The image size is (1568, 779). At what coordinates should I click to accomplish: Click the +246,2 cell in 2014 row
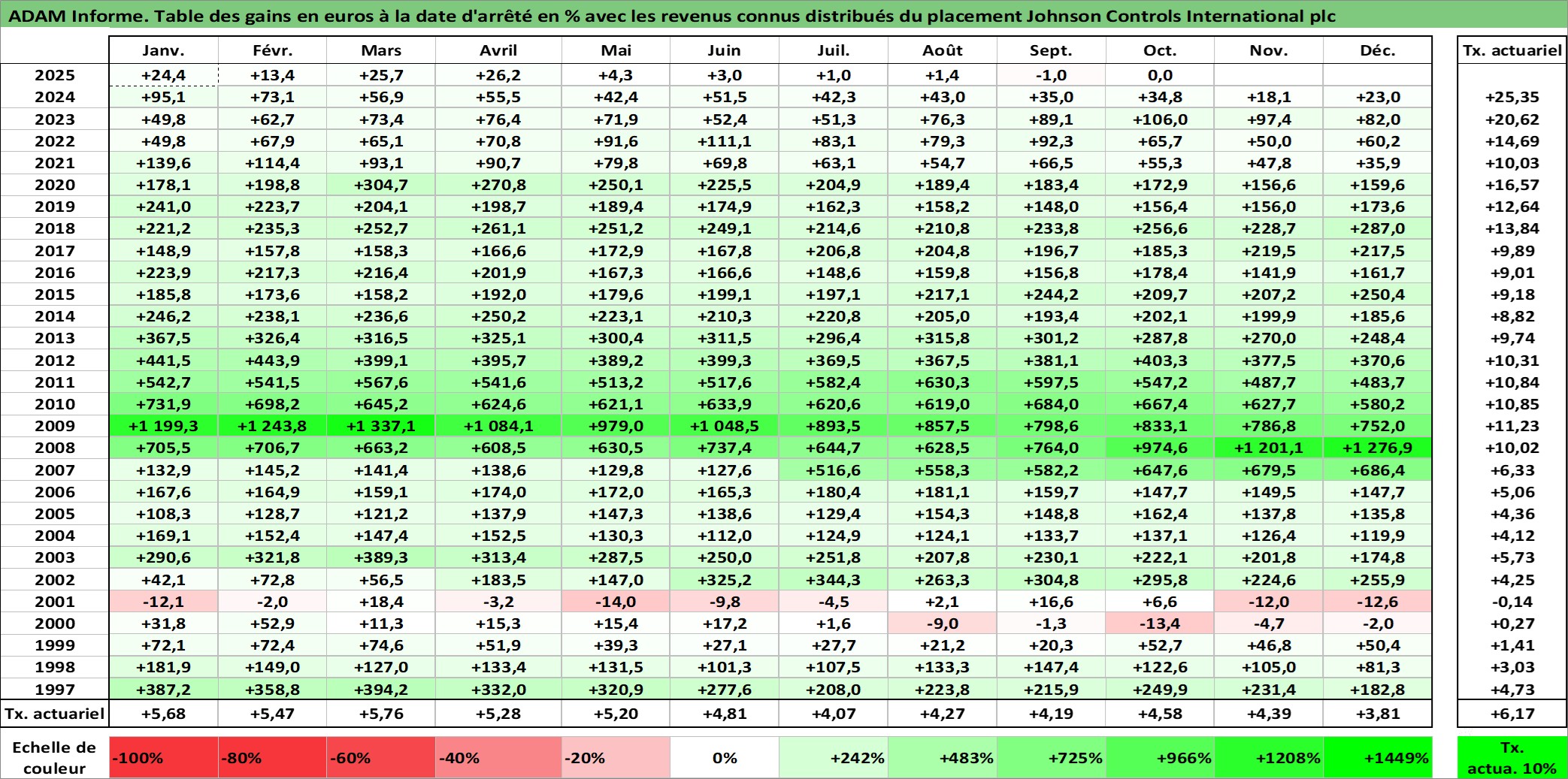[x=164, y=316]
